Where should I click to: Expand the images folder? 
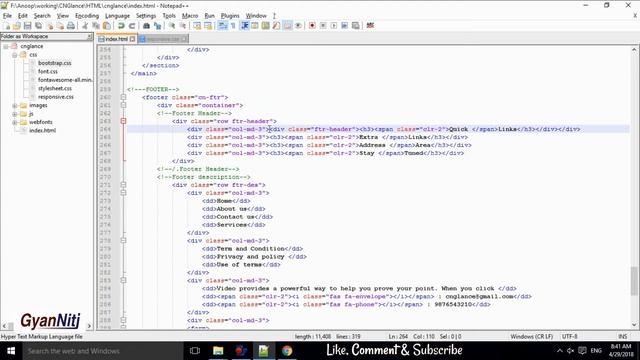coord(15,105)
